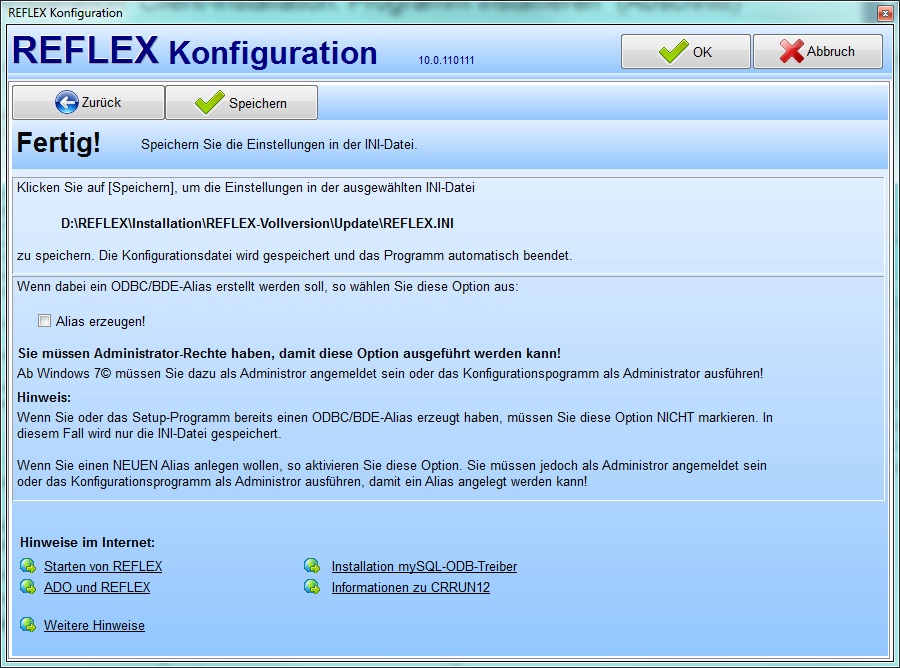Click the 'REFLEX Konfiguration' title bar text
Screen dimensions: 900x668
(65, 13)
